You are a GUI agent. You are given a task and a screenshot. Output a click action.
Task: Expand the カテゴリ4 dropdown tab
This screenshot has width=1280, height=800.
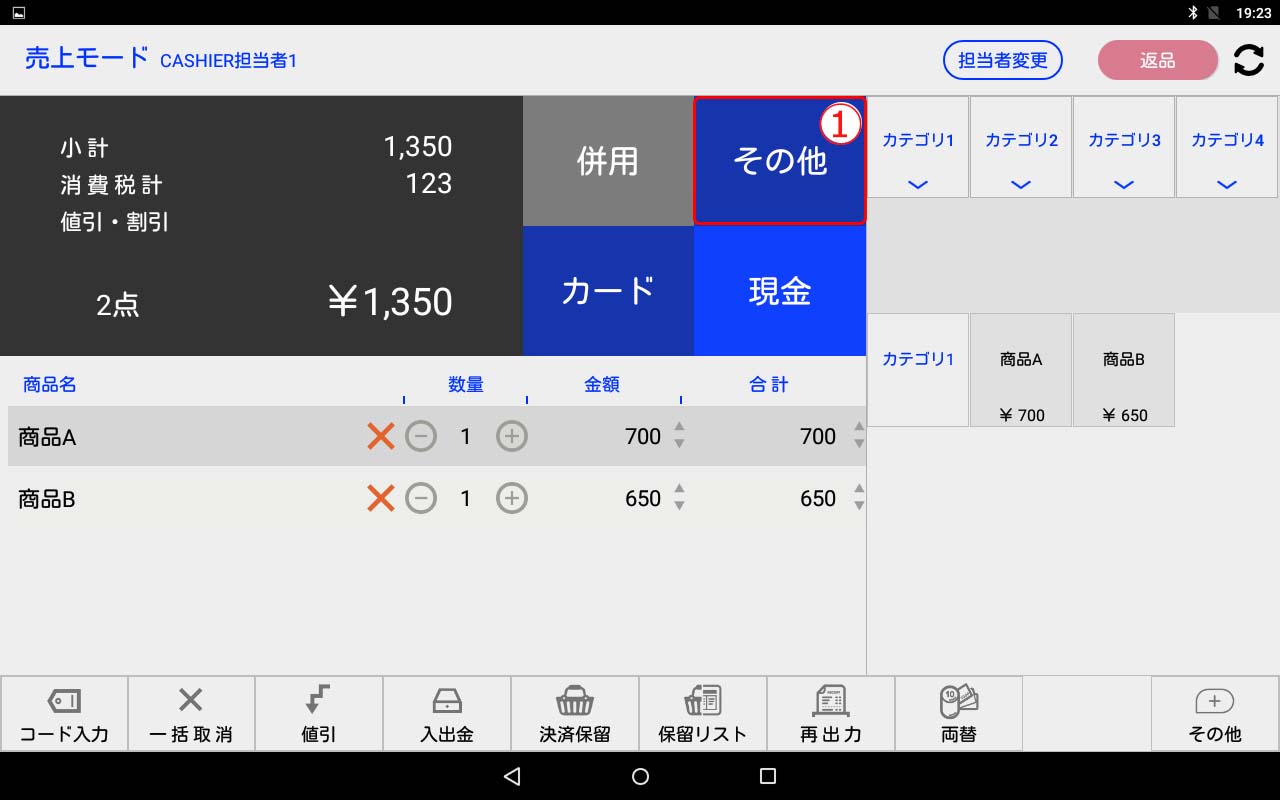1227,147
